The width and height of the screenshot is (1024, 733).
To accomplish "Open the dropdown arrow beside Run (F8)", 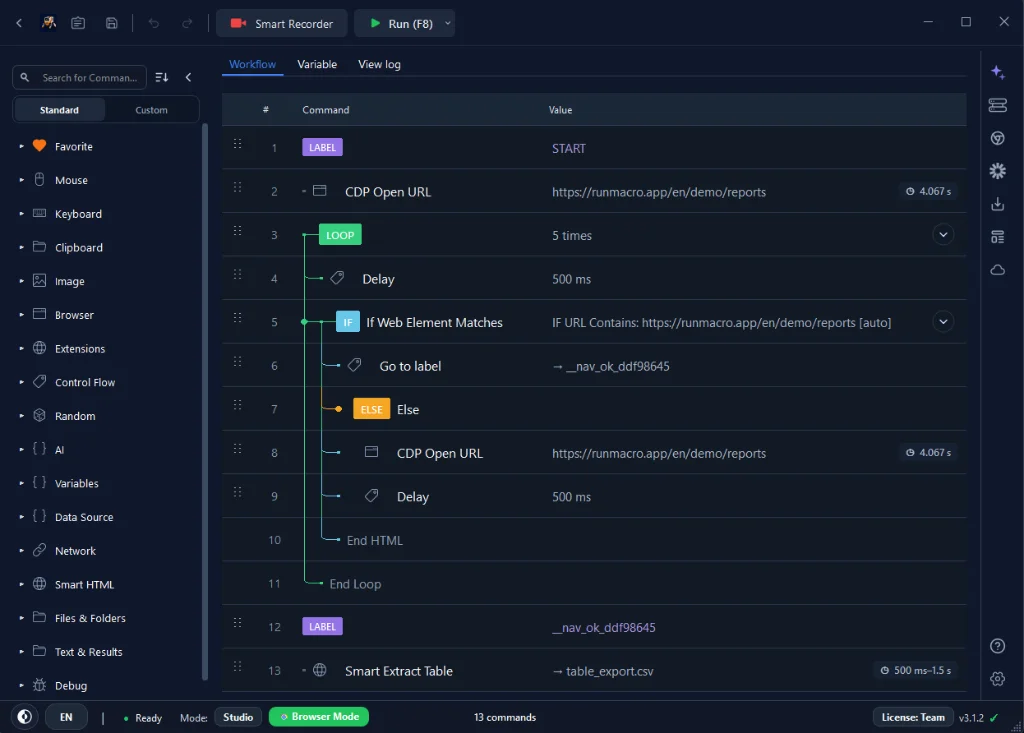I will point(448,24).
